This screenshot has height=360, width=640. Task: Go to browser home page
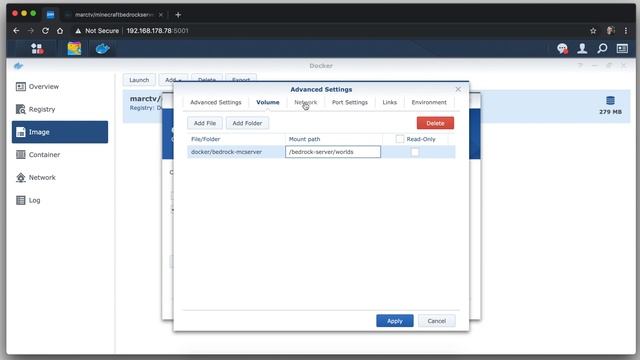(60, 31)
